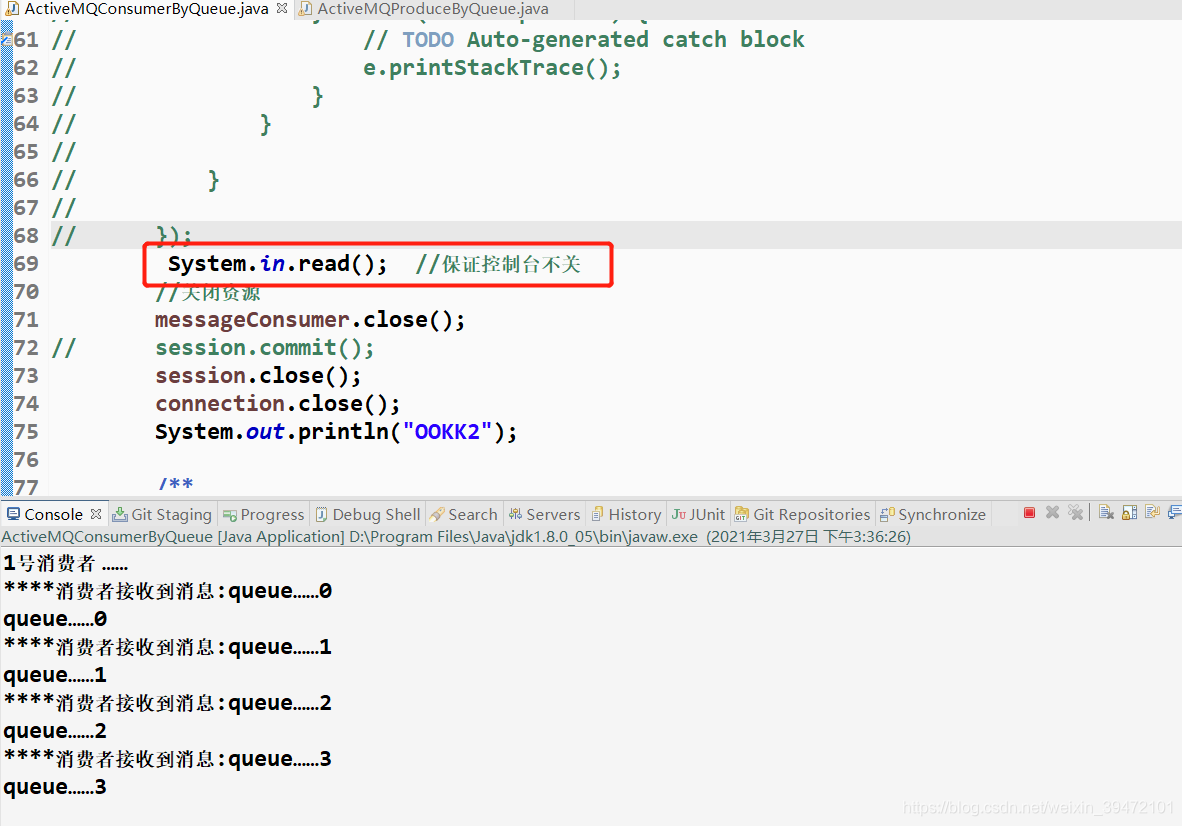Click the session.close(); line

pos(258,375)
